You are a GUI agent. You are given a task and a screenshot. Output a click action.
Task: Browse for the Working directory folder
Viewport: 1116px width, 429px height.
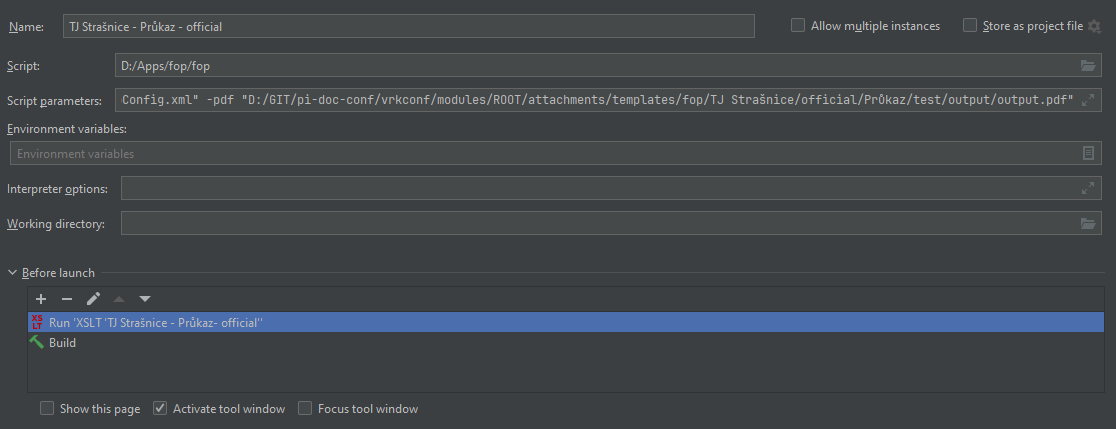tap(1088, 224)
